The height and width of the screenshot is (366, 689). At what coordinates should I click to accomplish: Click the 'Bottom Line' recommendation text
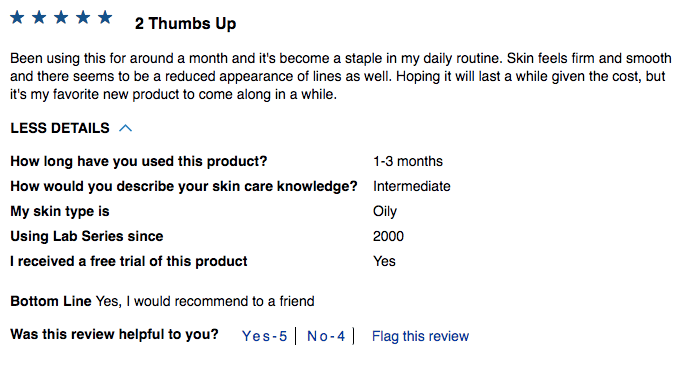pyautogui.click(x=162, y=301)
